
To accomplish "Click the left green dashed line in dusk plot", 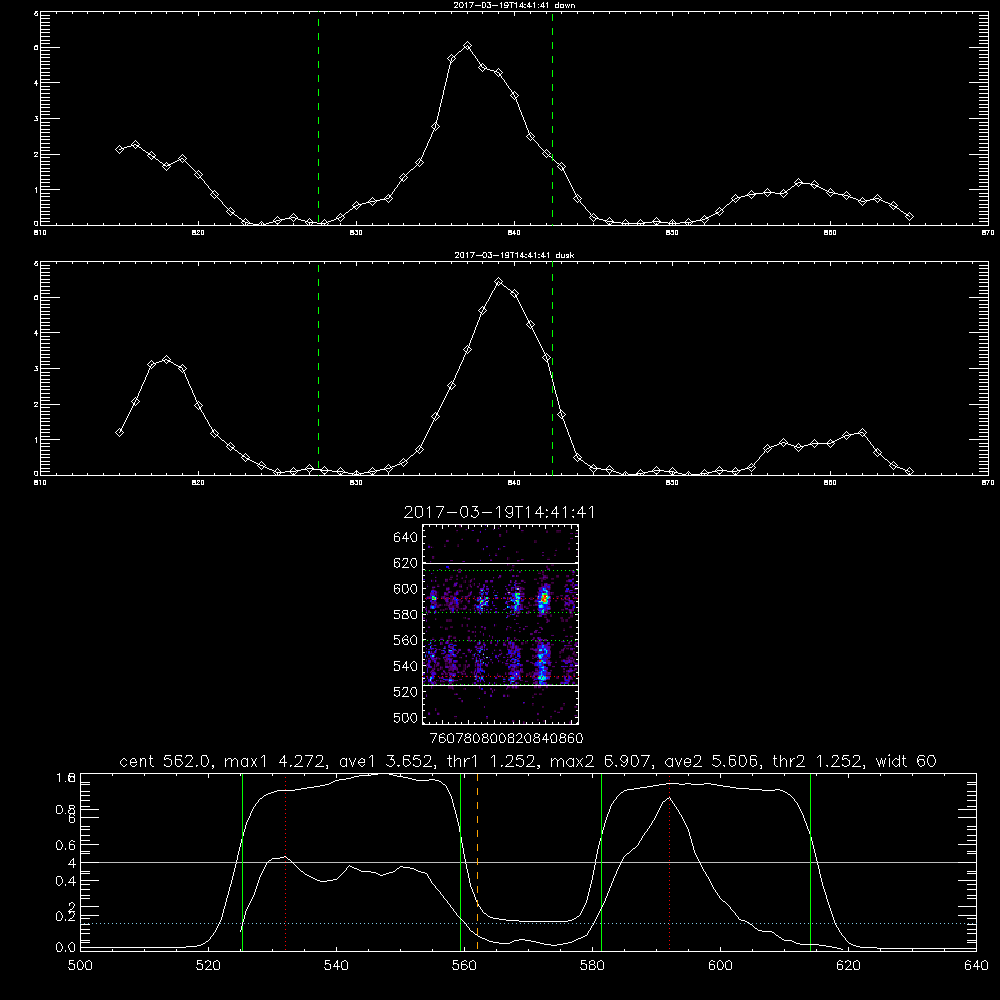I will coord(318,368).
